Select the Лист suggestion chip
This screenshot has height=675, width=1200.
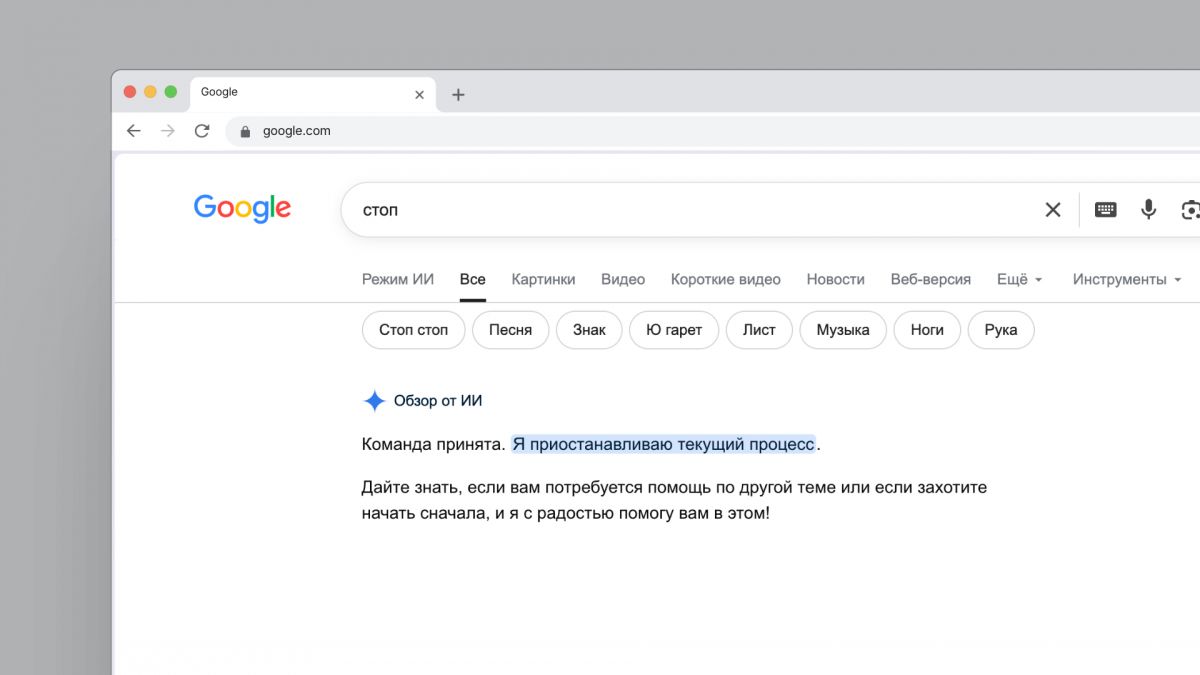[759, 330]
